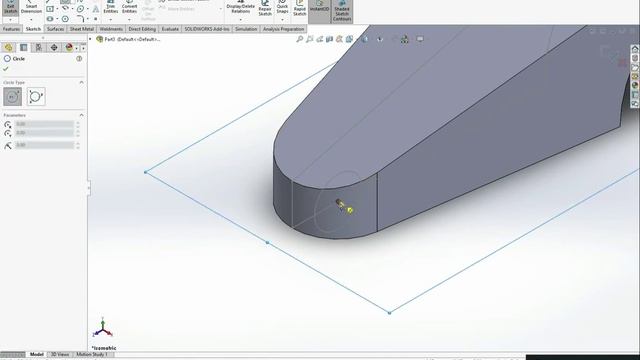Screen dimensions: 640x360
Task: Switch to the Sheet Metal tab
Action: pyautogui.click(x=82, y=29)
